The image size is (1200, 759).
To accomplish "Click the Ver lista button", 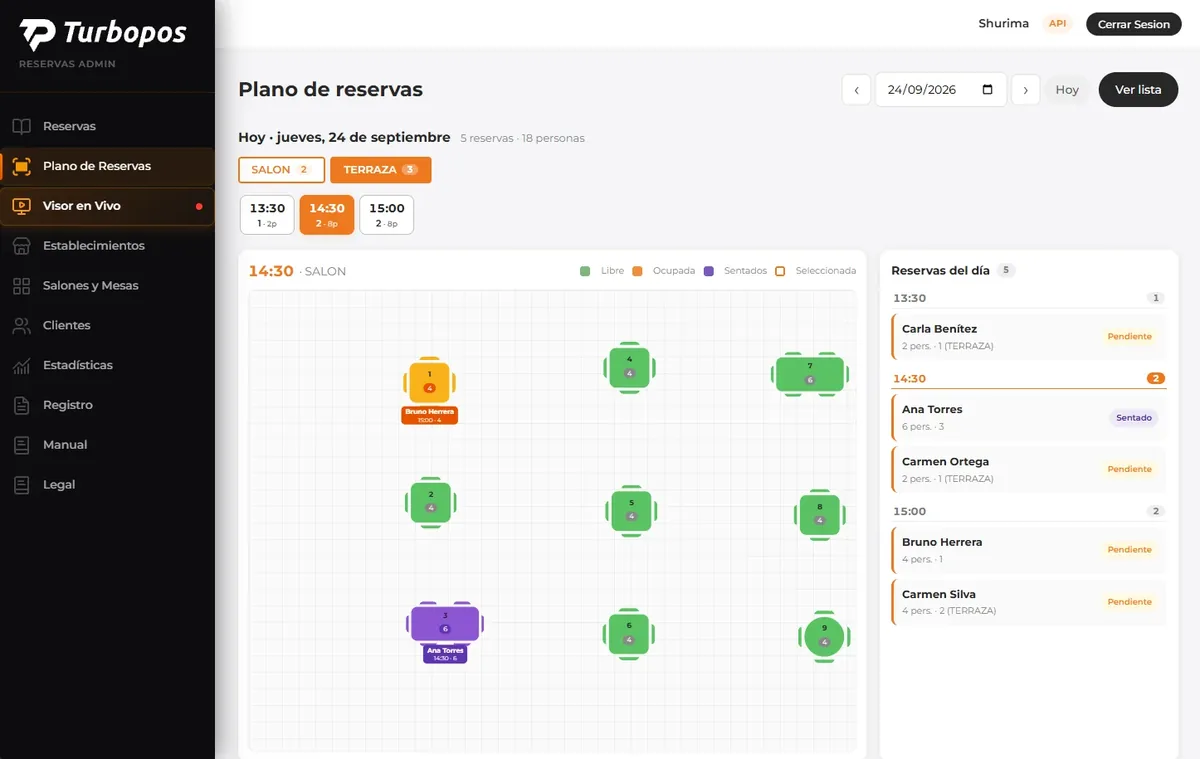I will 1138,90.
